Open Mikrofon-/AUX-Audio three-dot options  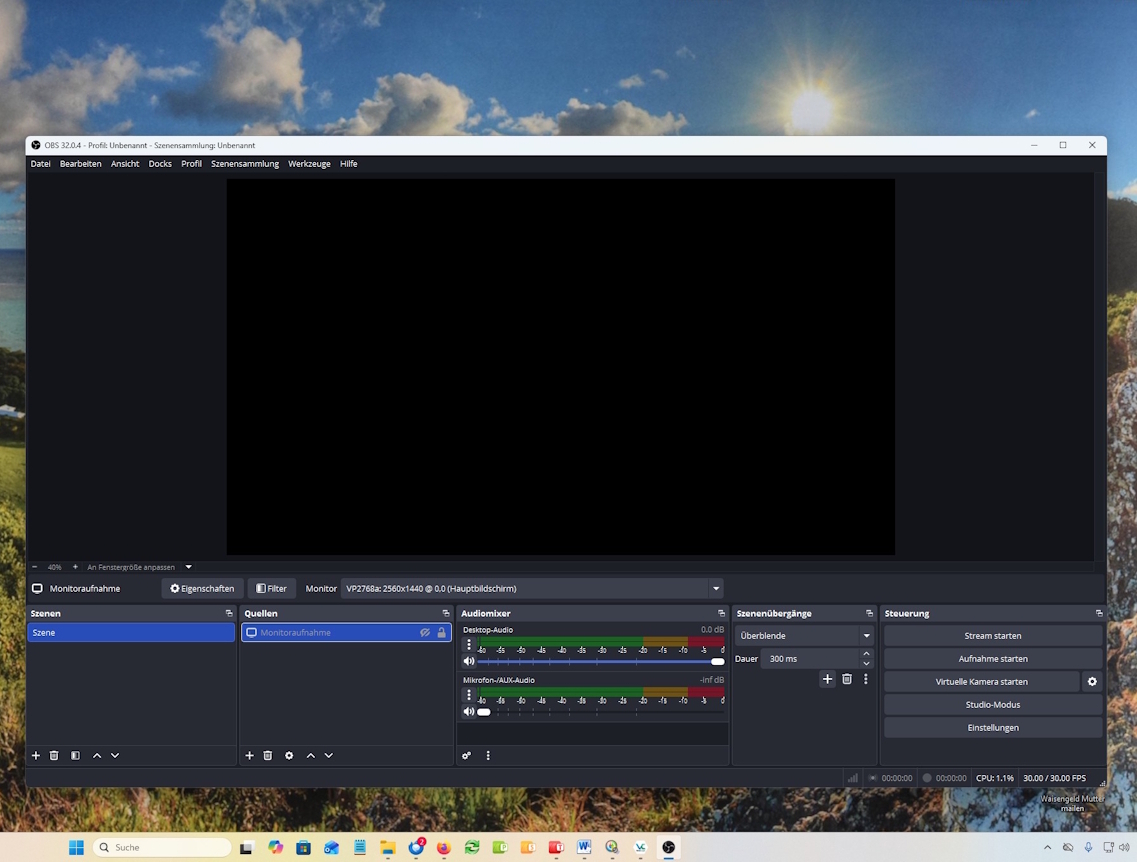point(469,695)
